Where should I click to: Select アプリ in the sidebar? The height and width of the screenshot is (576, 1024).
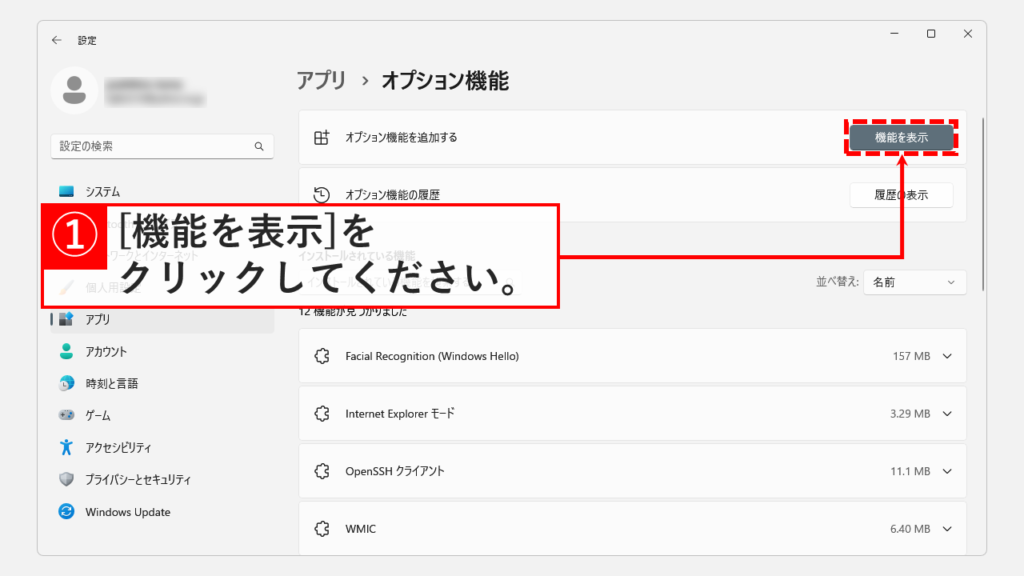pos(97,320)
